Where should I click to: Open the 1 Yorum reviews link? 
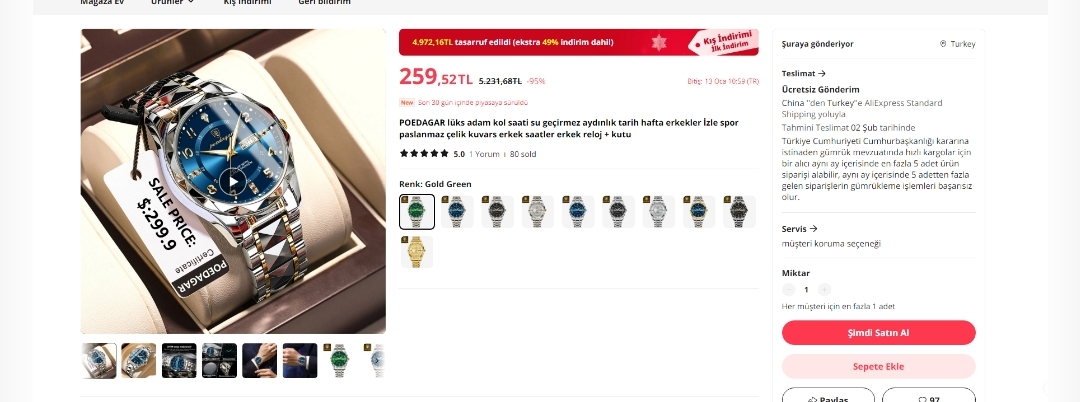point(484,154)
